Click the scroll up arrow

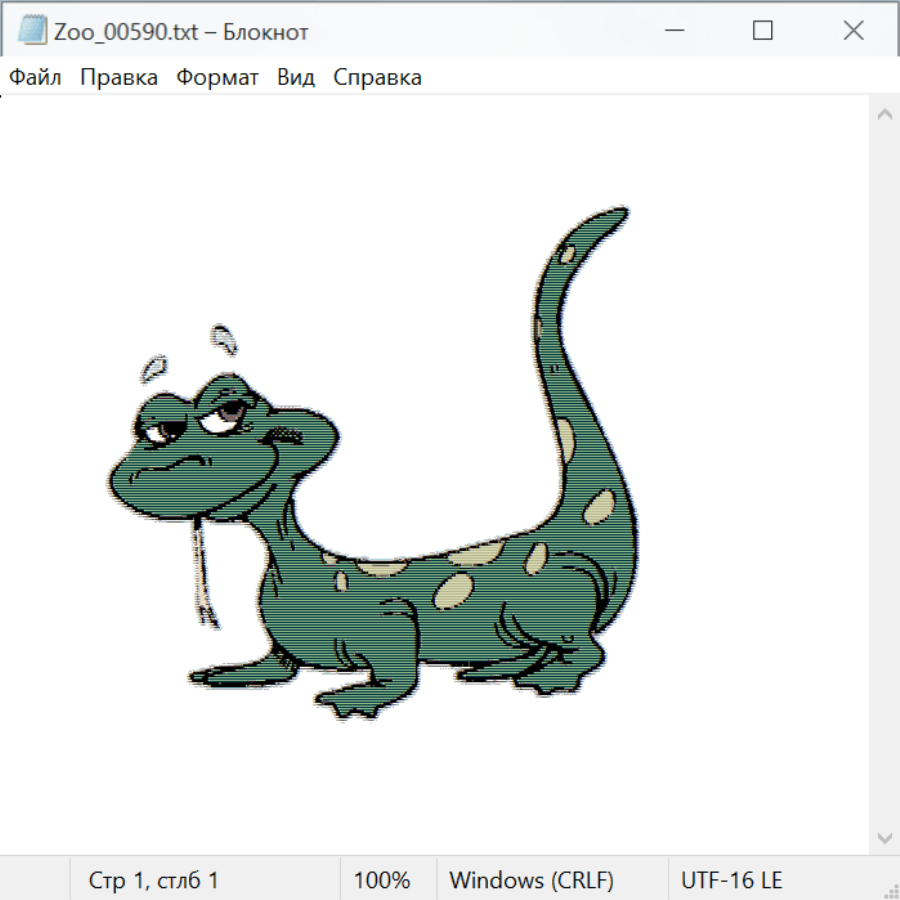884,115
